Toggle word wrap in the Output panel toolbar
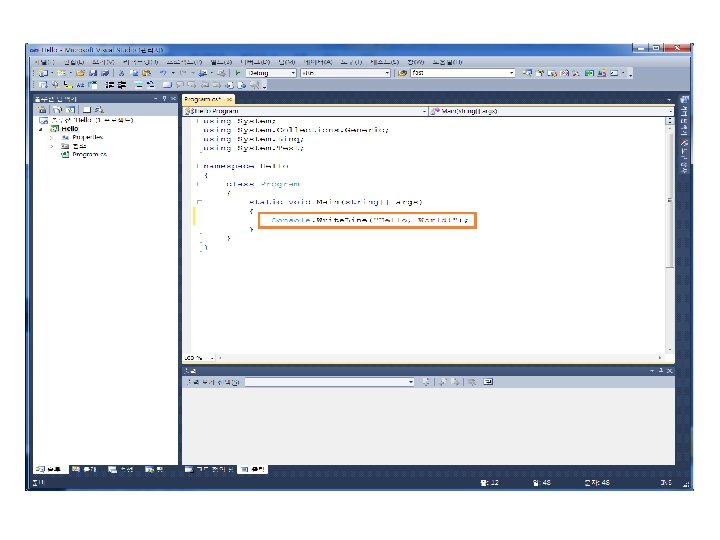This screenshot has width=720, height=540. 488,382
